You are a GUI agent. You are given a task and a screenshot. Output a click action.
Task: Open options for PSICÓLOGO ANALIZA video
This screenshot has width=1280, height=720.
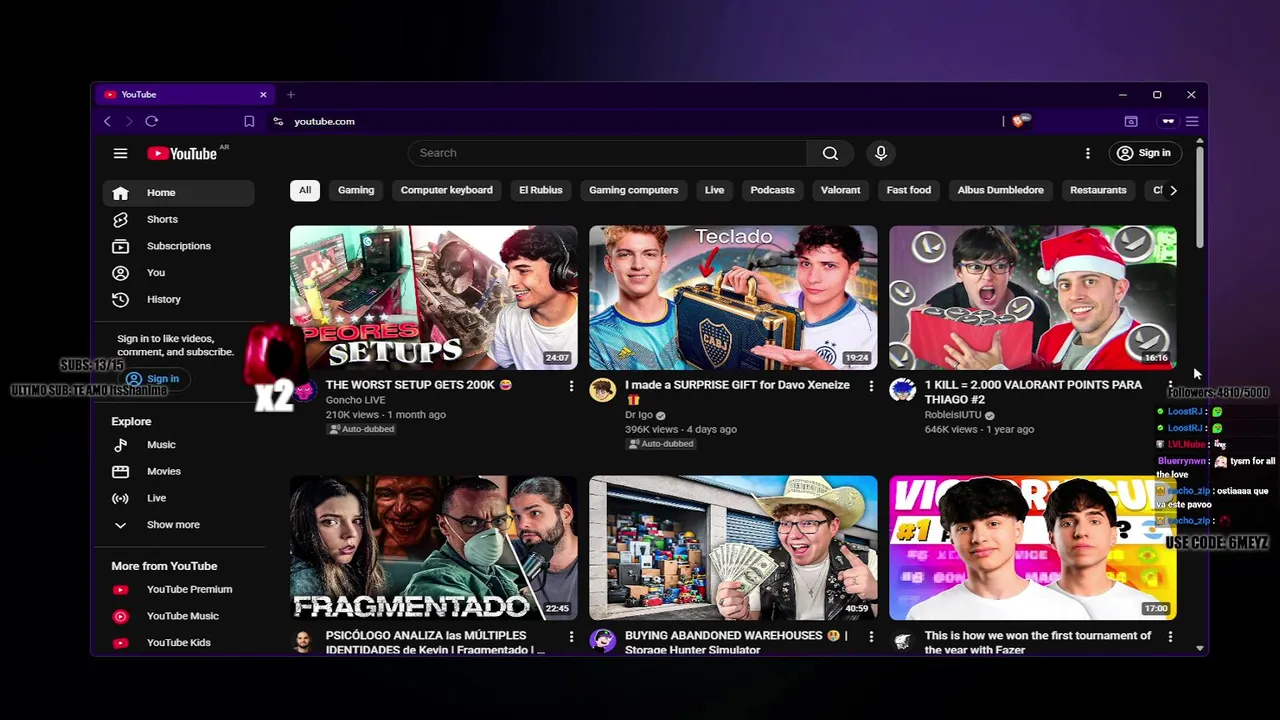point(571,637)
